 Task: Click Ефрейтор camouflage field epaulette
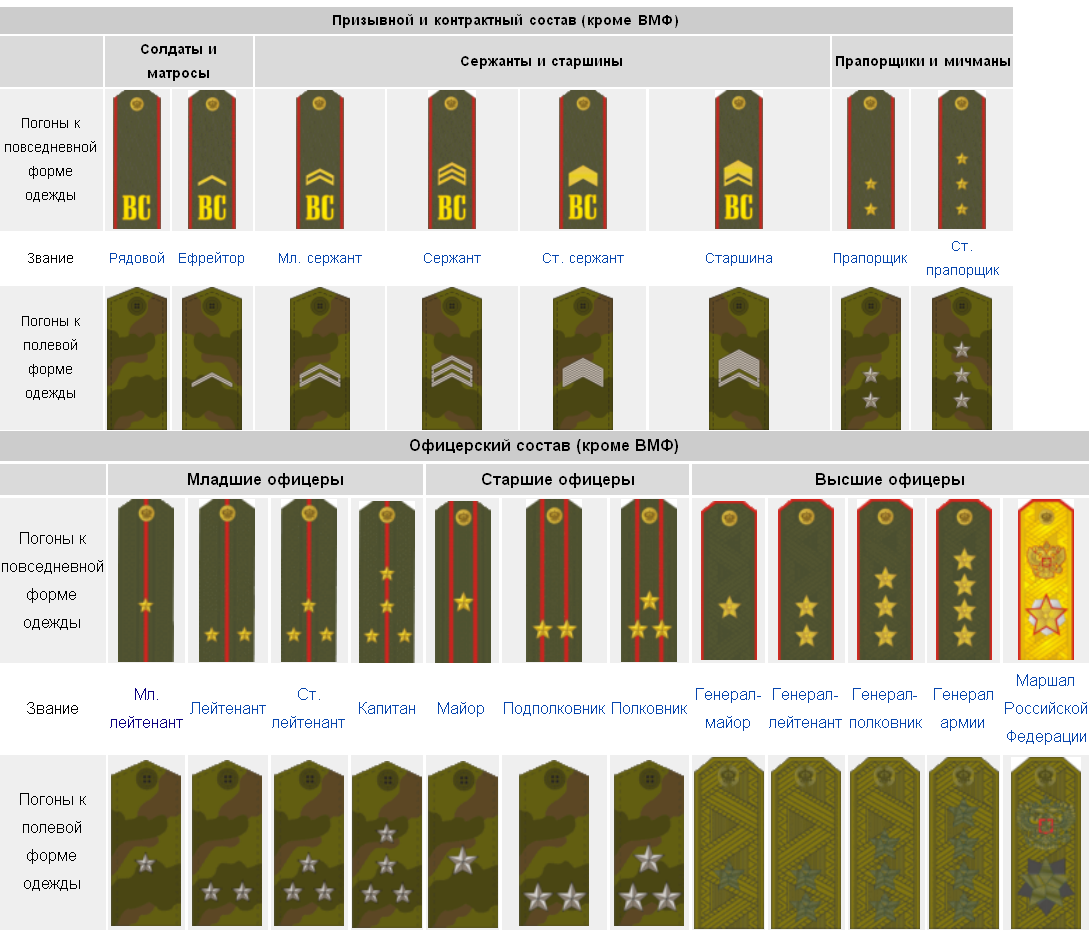(x=212, y=358)
